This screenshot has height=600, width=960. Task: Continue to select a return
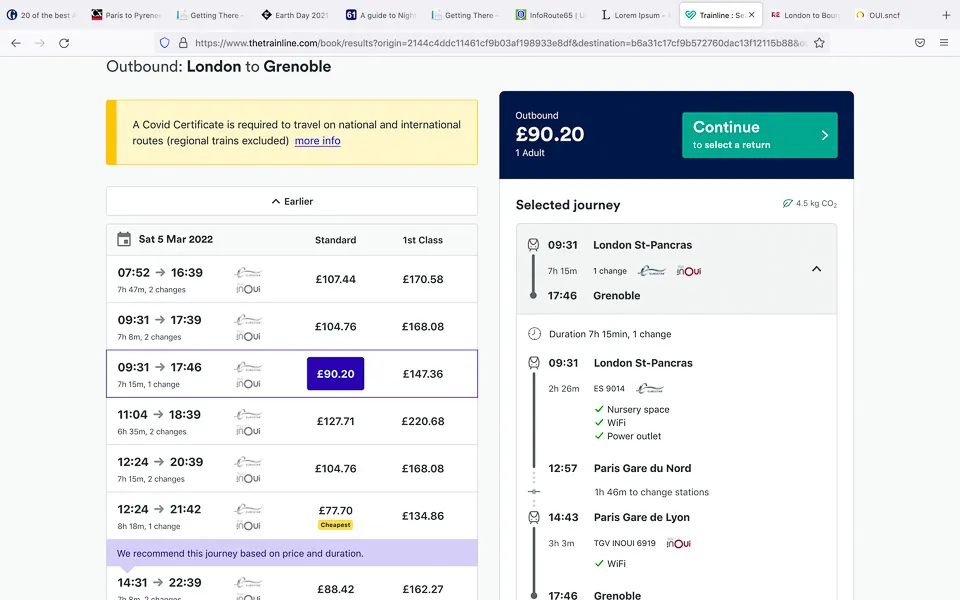[760, 135]
